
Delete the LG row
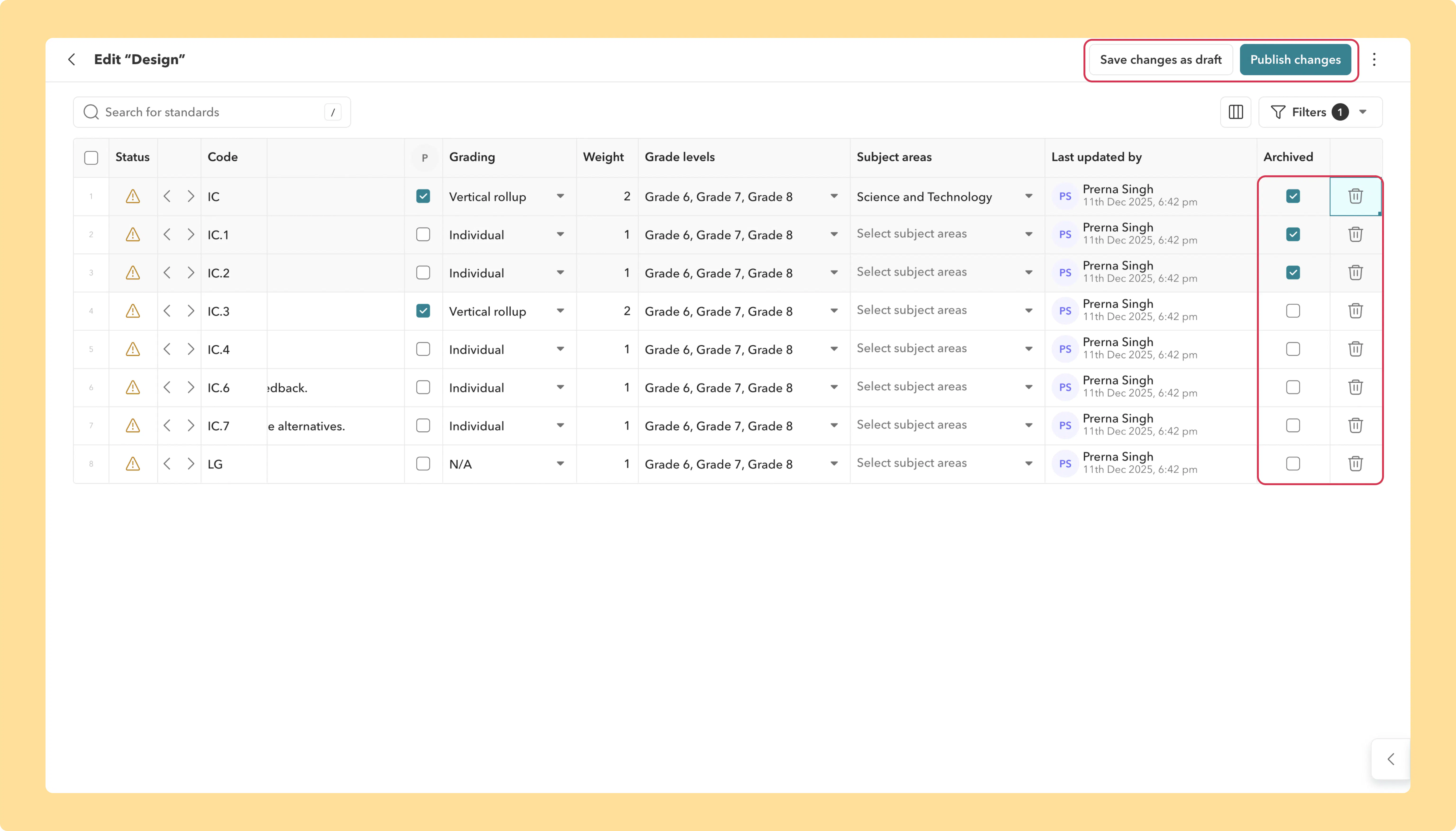pyautogui.click(x=1356, y=464)
